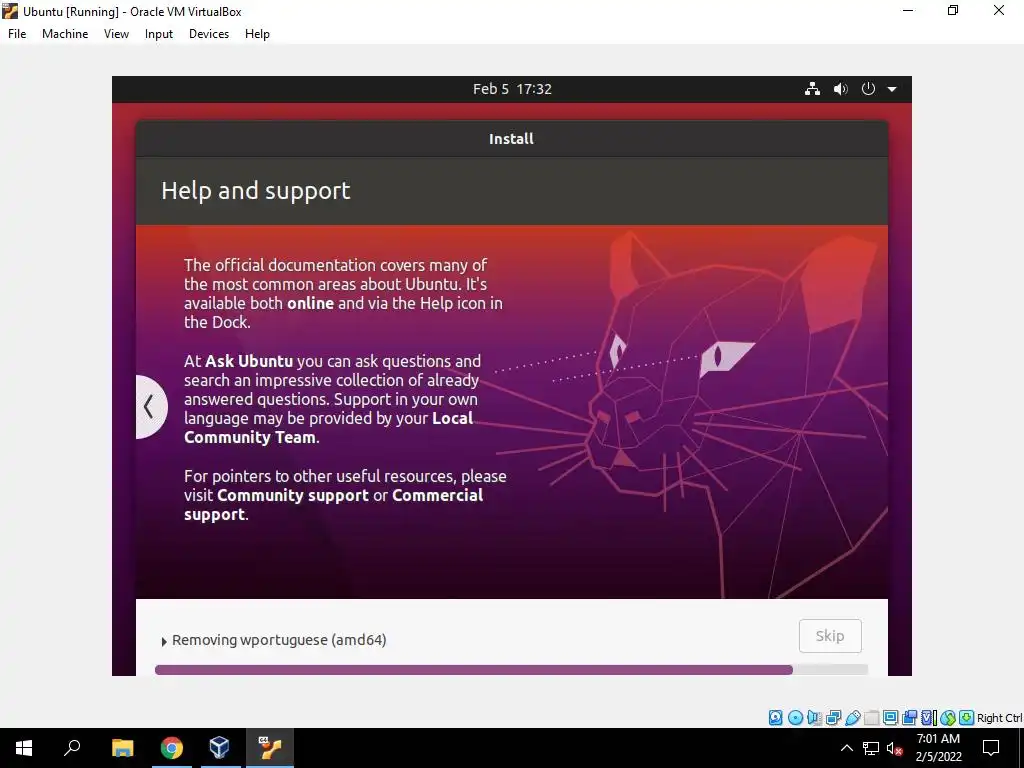Screen dimensions: 1024x768
Task: Click the display settings status icon
Action: (x=890, y=718)
